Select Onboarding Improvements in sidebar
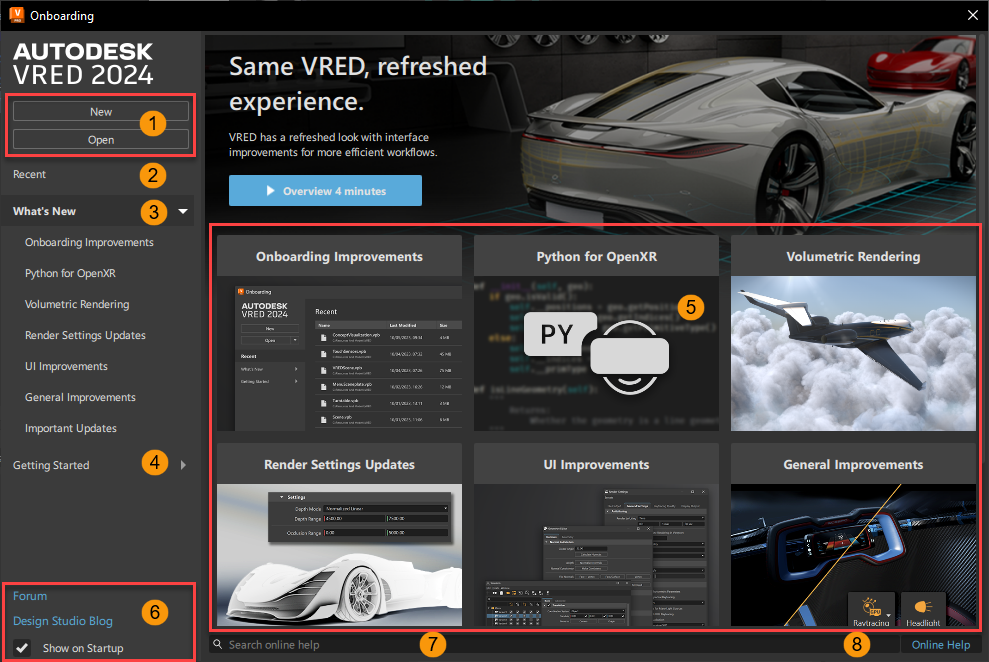The image size is (989, 662). (89, 242)
